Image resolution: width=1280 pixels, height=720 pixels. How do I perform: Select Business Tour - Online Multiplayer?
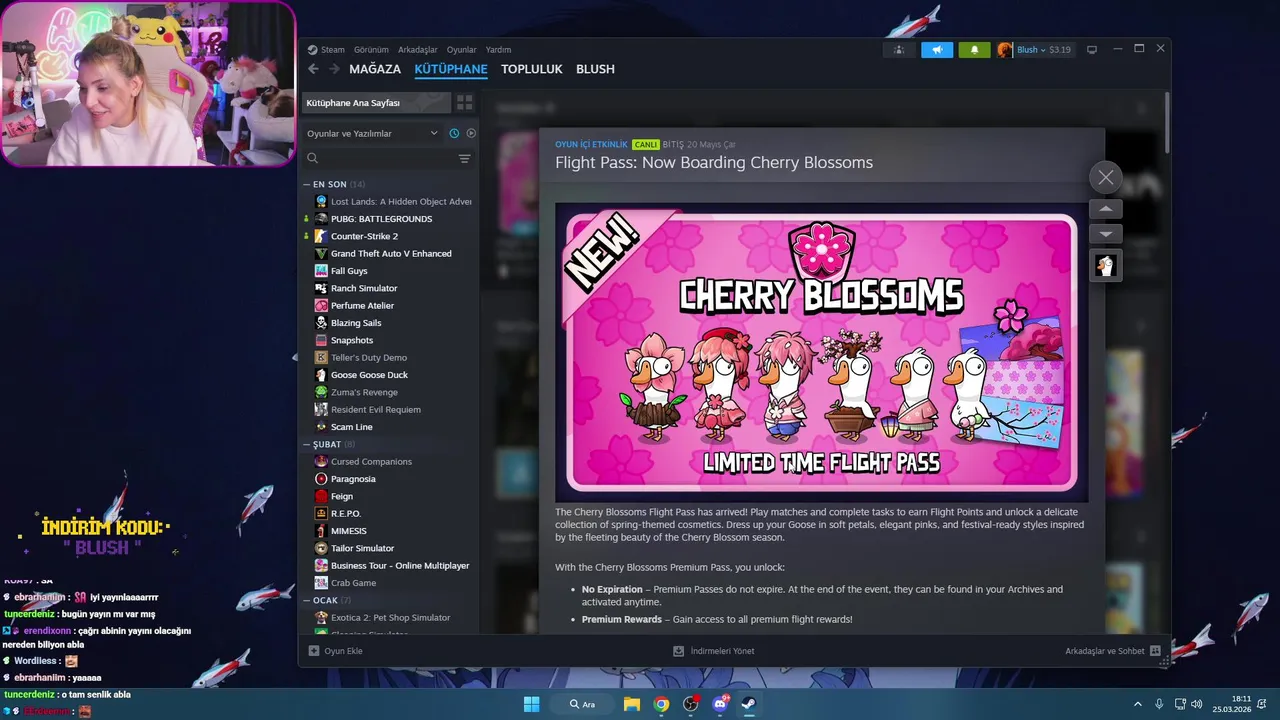click(x=391, y=566)
